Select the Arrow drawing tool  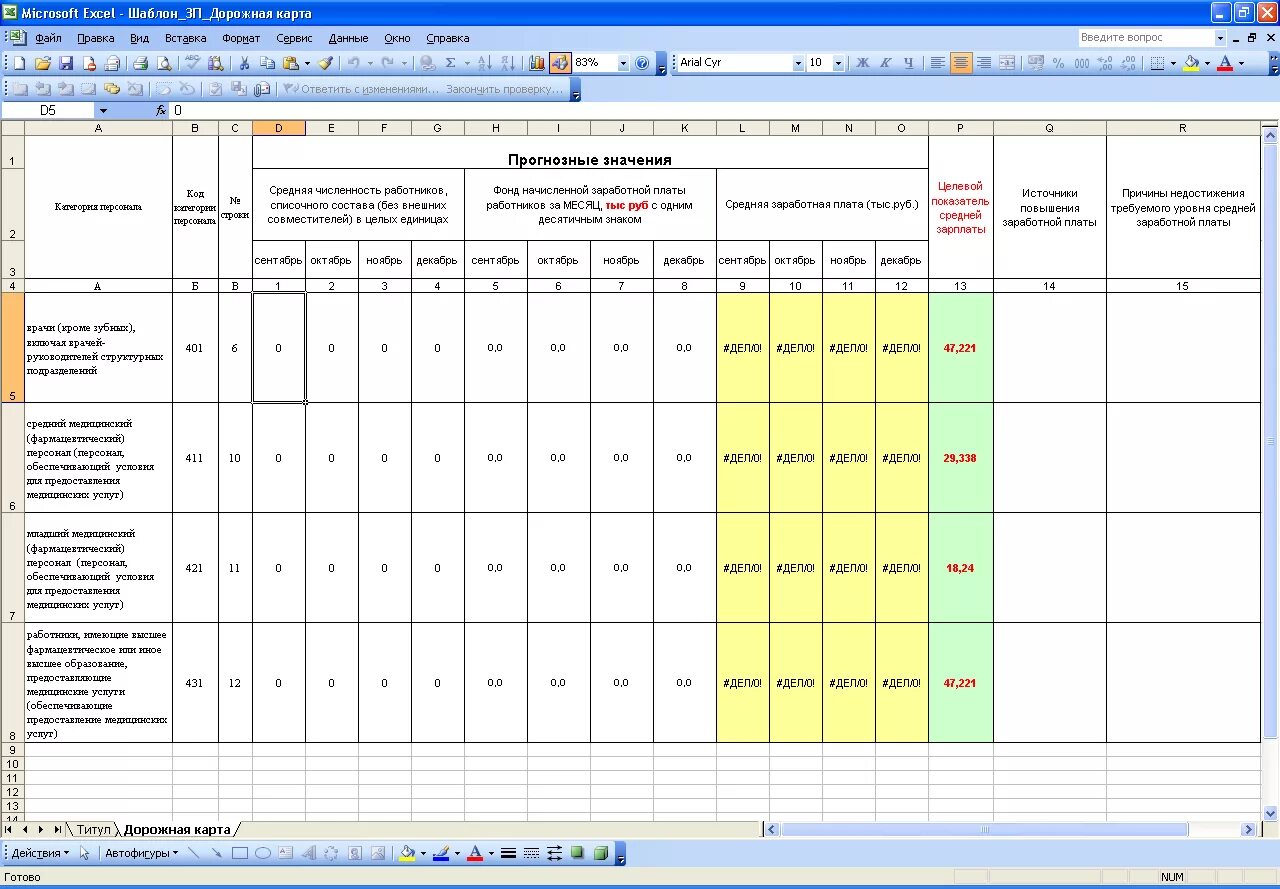point(216,853)
